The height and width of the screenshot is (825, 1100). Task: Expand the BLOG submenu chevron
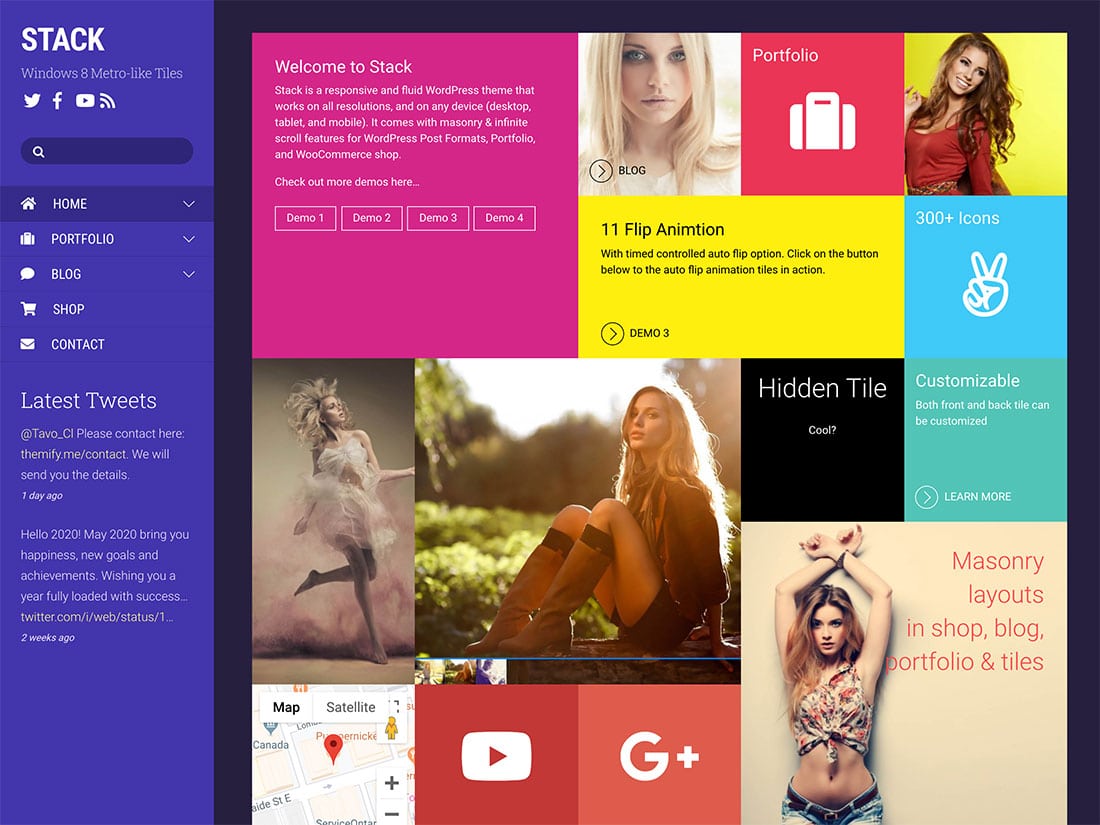(189, 274)
